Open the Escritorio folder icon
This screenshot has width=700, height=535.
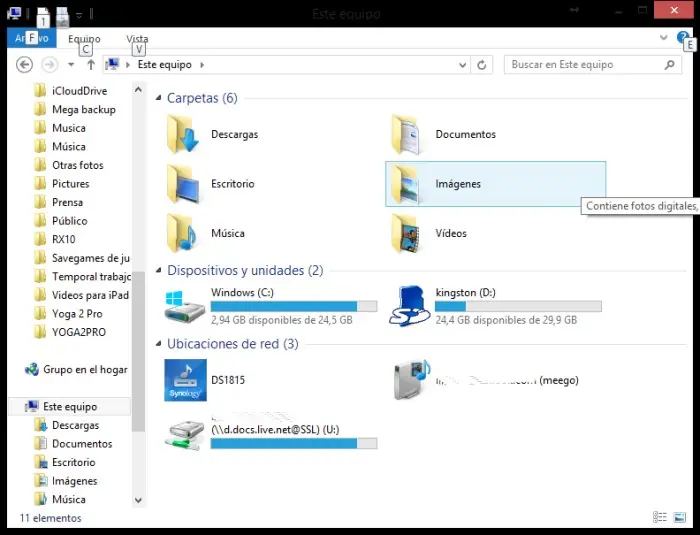(x=183, y=184)
